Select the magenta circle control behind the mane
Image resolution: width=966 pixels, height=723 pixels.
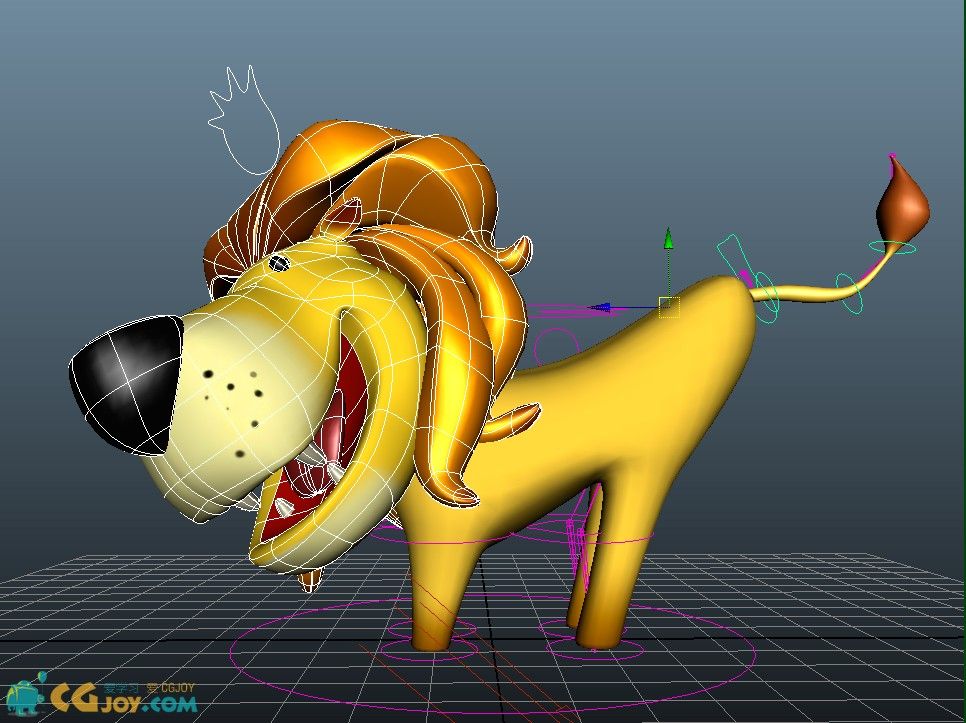click(x=556, y=348)
